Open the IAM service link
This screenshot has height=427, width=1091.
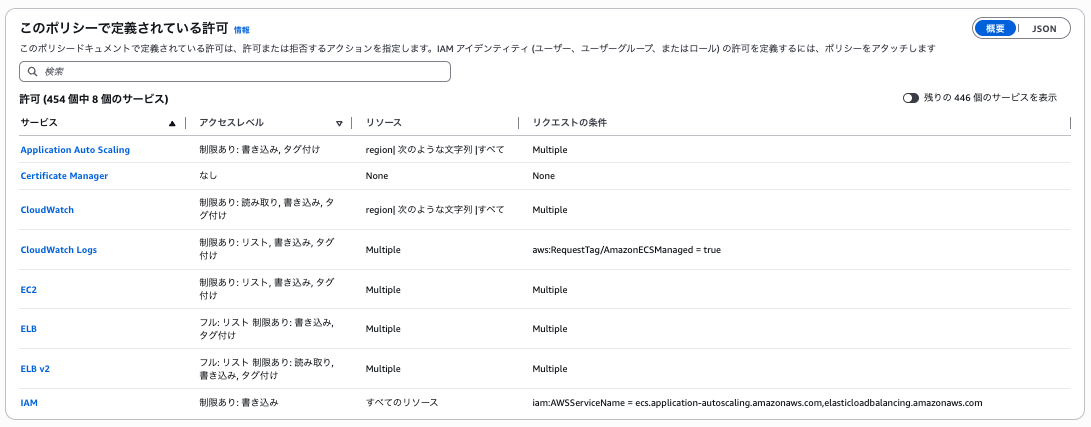[28, 402]
